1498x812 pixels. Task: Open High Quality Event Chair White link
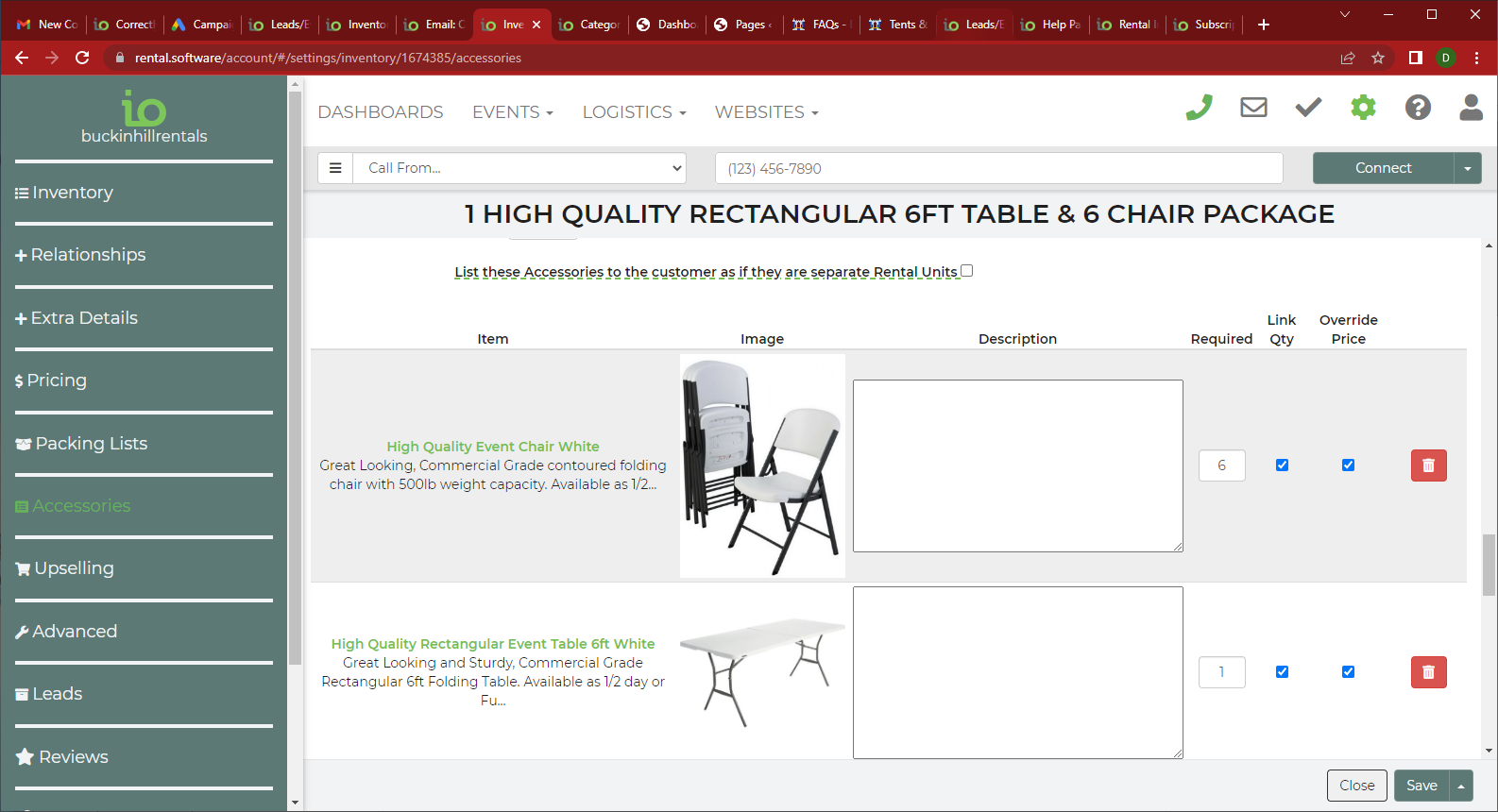(x=492, y=447)
